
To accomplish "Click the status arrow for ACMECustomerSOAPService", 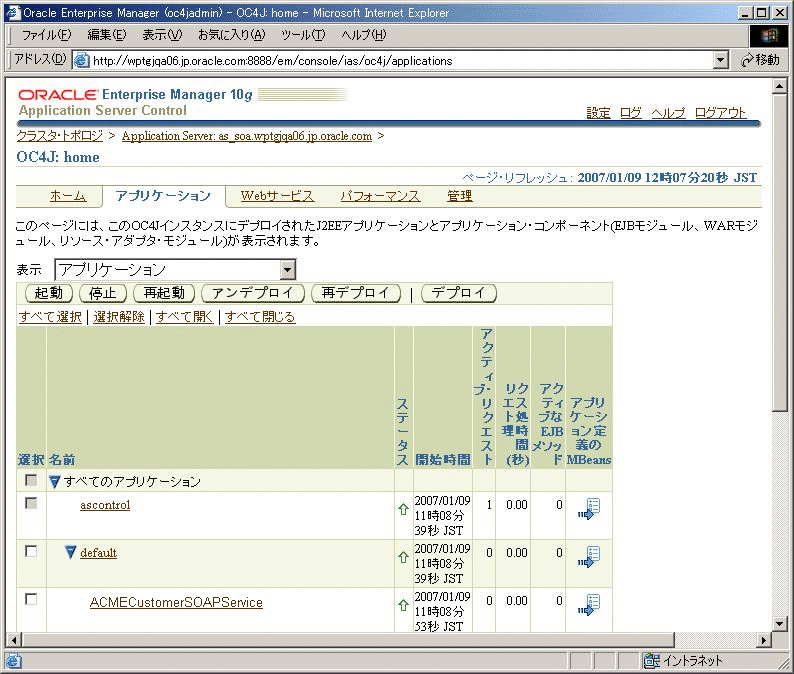I will (x=403, y=605).
